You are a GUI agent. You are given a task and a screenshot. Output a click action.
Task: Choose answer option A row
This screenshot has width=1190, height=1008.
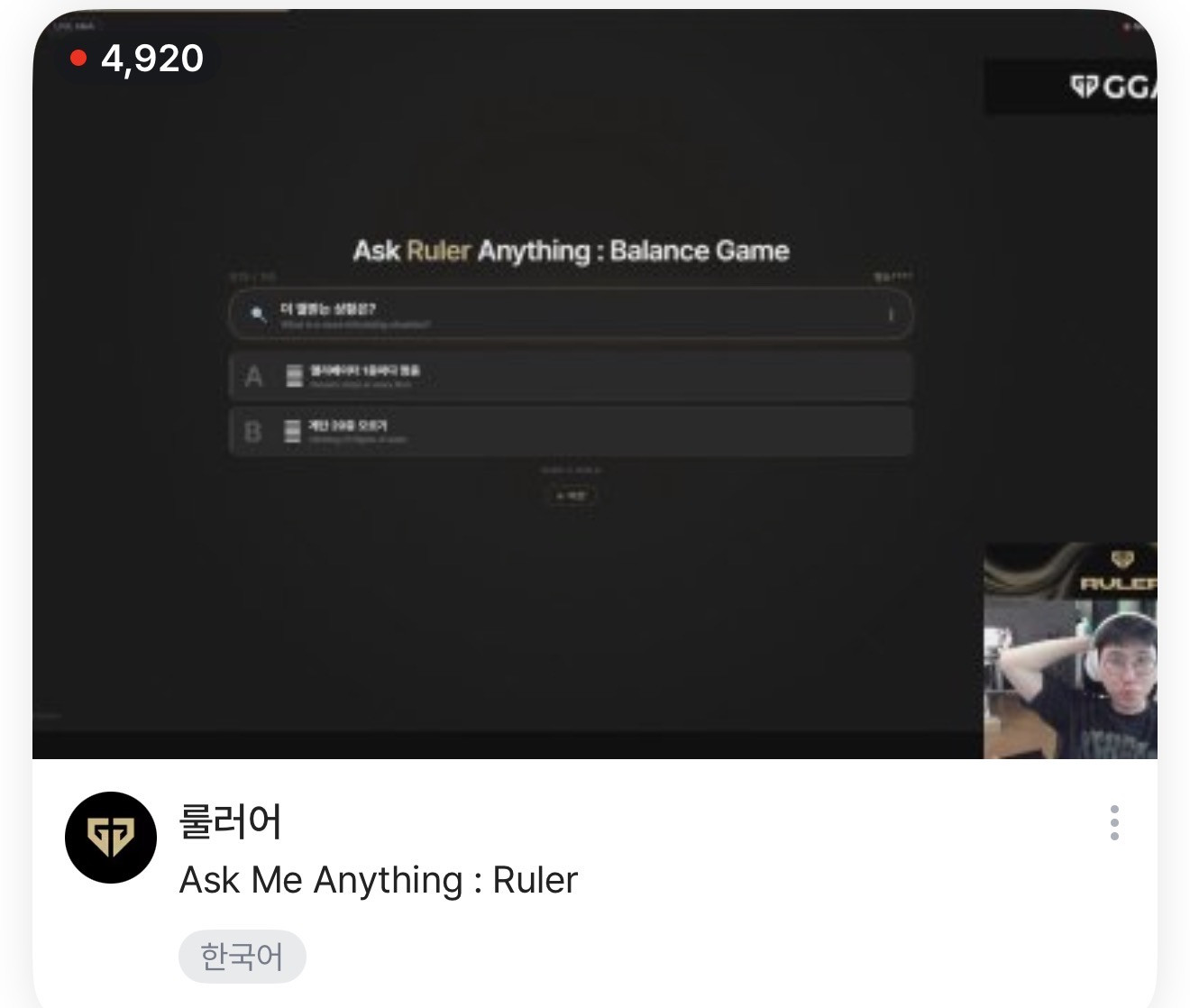(571, 376)
